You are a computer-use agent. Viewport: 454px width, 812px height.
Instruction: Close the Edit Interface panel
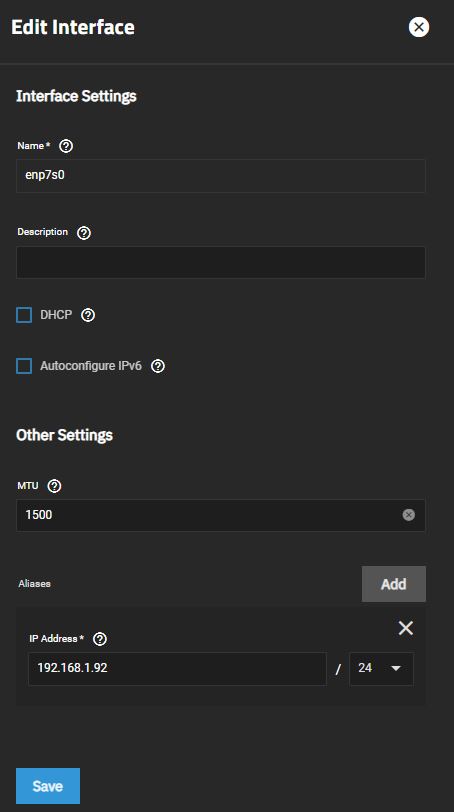(419, 27)
